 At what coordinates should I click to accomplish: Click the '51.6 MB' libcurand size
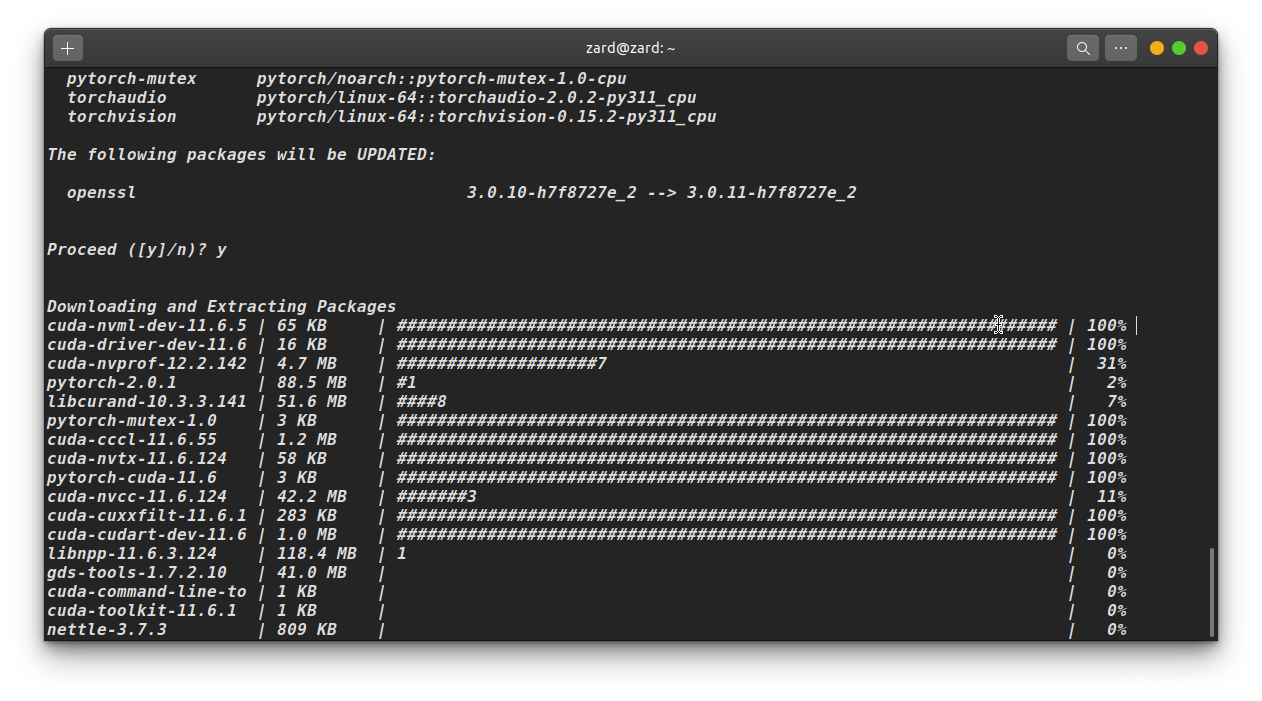[312, 402]
